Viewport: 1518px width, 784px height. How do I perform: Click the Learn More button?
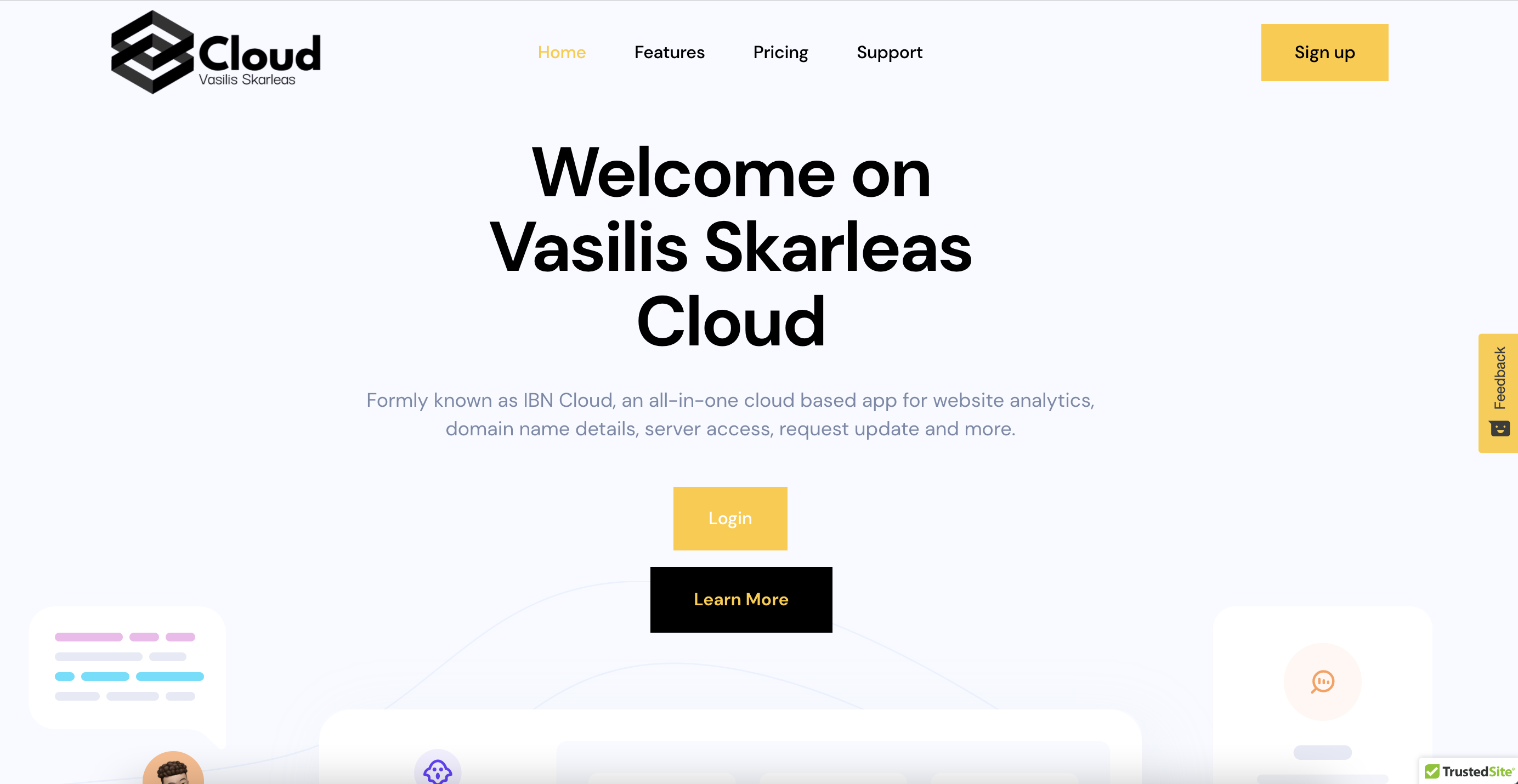click(741, 599)
